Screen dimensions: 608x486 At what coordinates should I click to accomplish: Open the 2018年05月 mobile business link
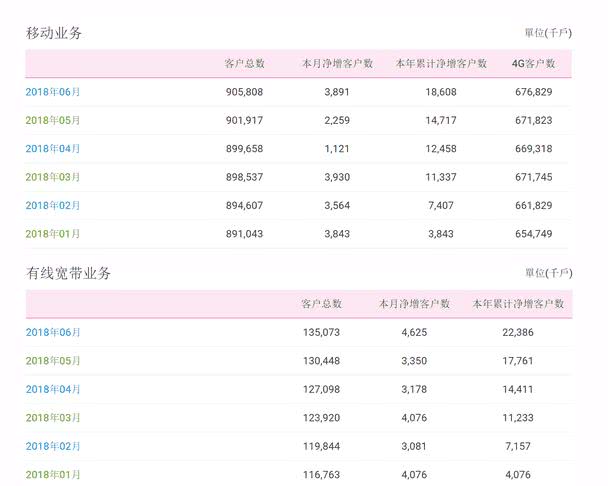[53, 120]
